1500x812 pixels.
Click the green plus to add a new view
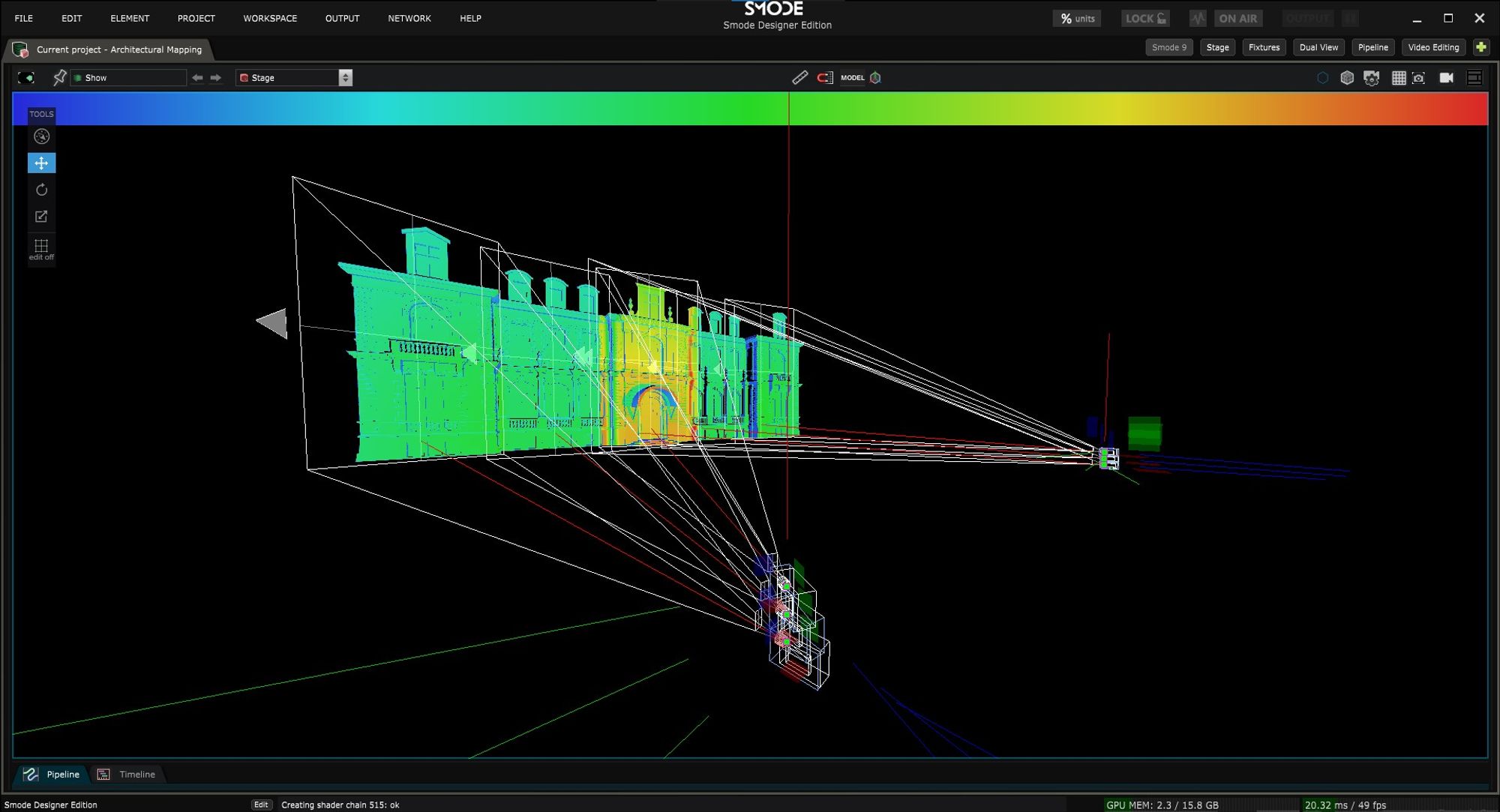pos(1481,47)
